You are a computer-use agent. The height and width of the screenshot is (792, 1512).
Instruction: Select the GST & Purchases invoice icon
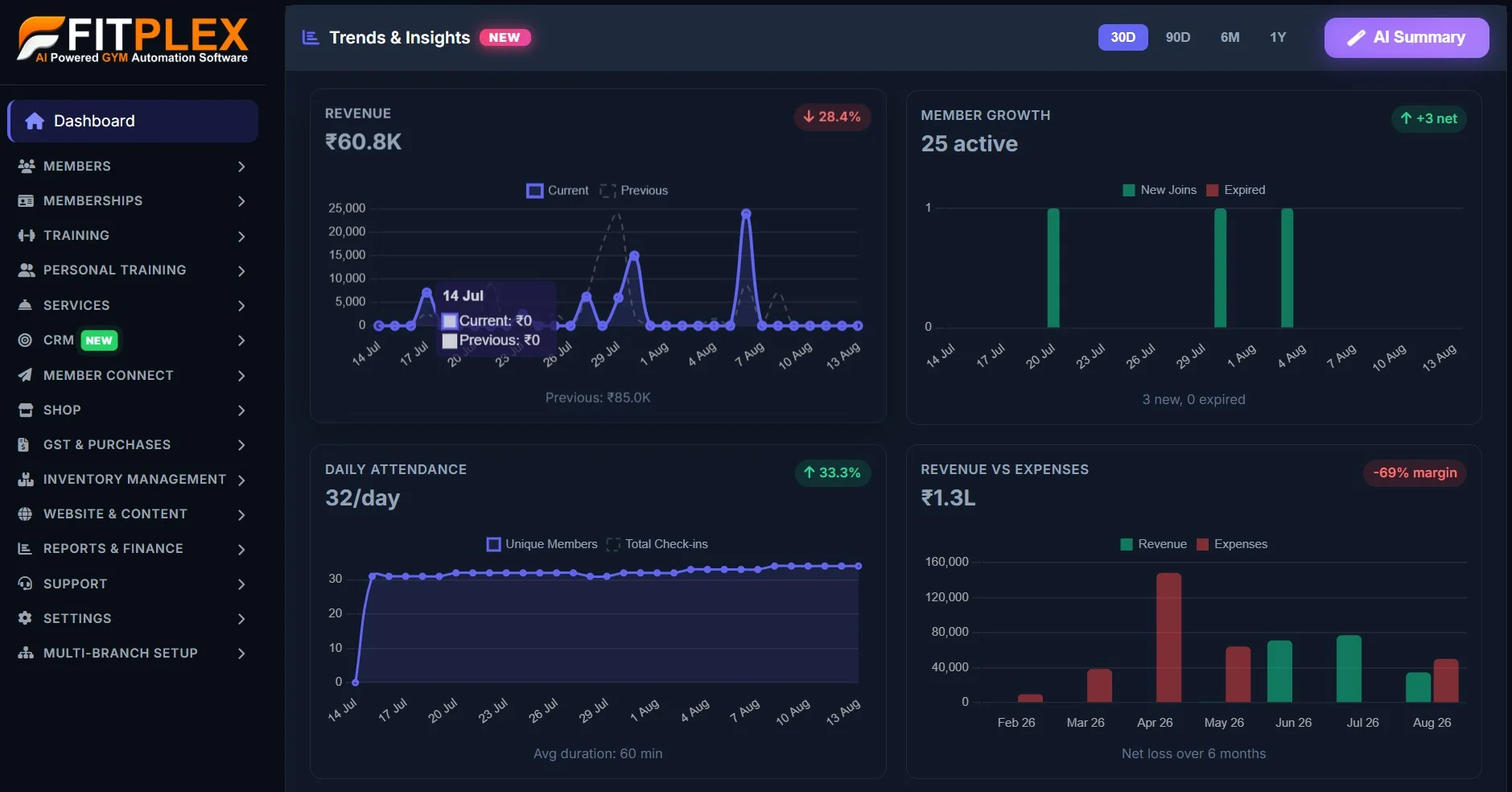coord(24,444)
